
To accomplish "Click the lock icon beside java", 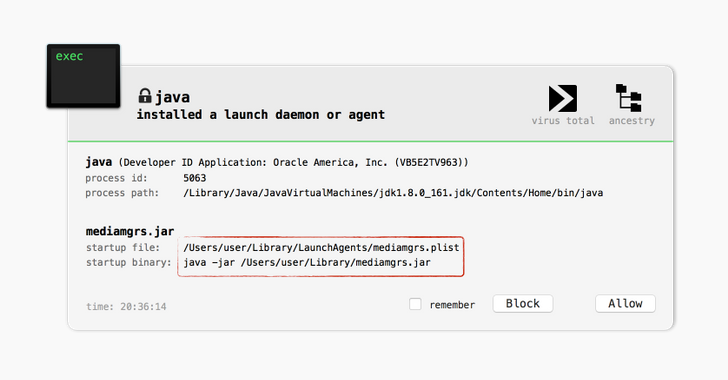I will (x=145, y=96).
